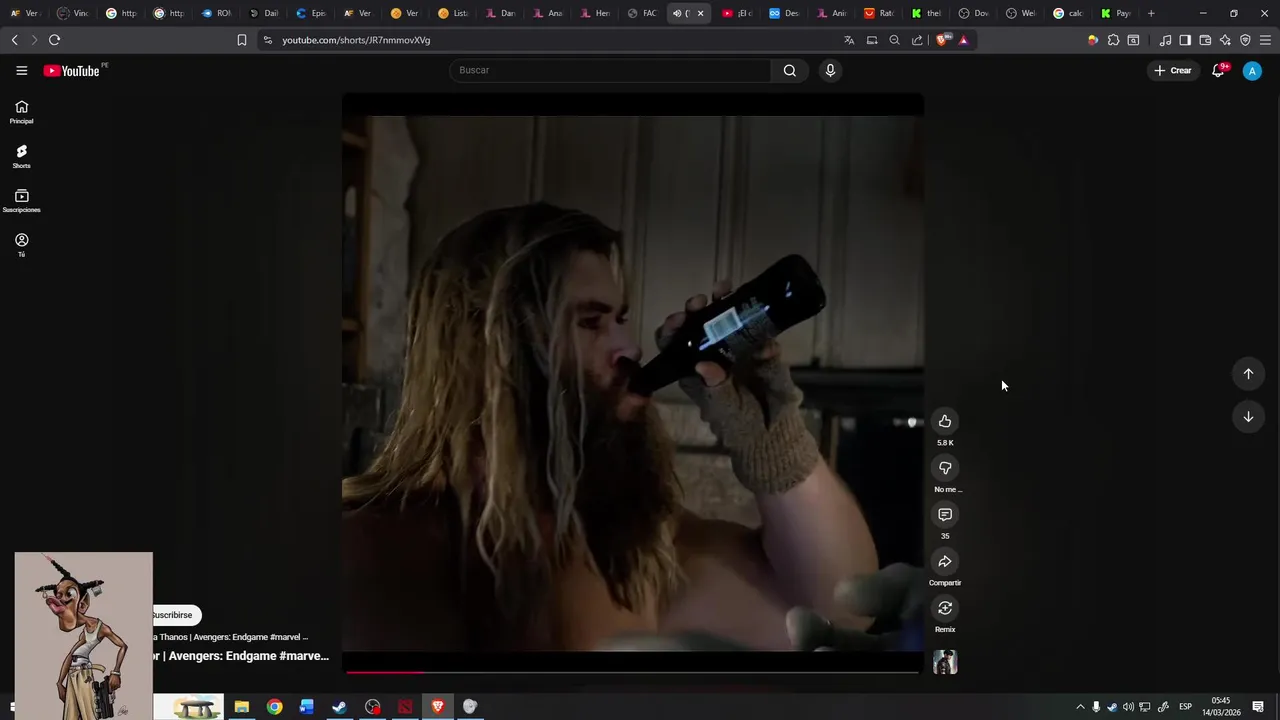Close the active YouTube tab

click(700, 13)
